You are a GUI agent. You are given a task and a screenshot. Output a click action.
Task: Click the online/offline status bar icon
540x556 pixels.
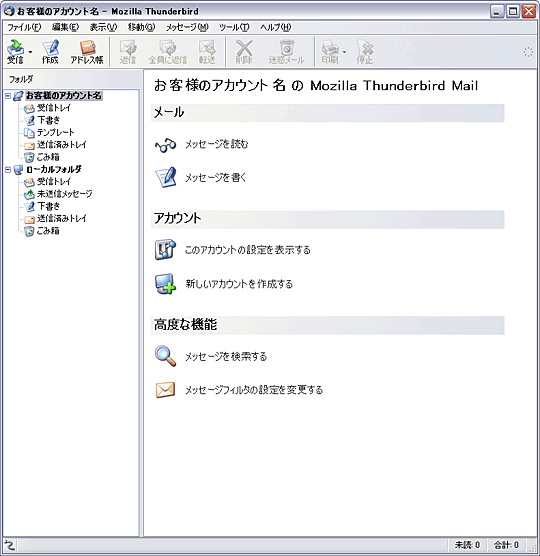click(10, 545)
